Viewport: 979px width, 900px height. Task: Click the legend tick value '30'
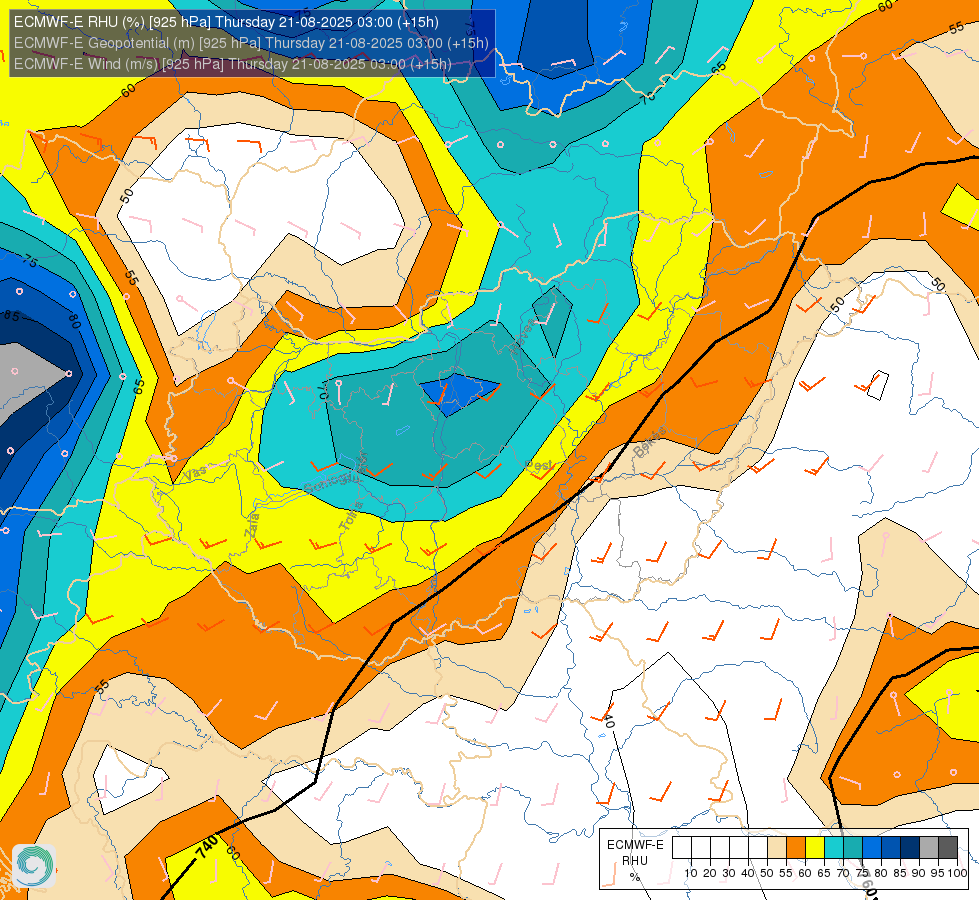729,873
